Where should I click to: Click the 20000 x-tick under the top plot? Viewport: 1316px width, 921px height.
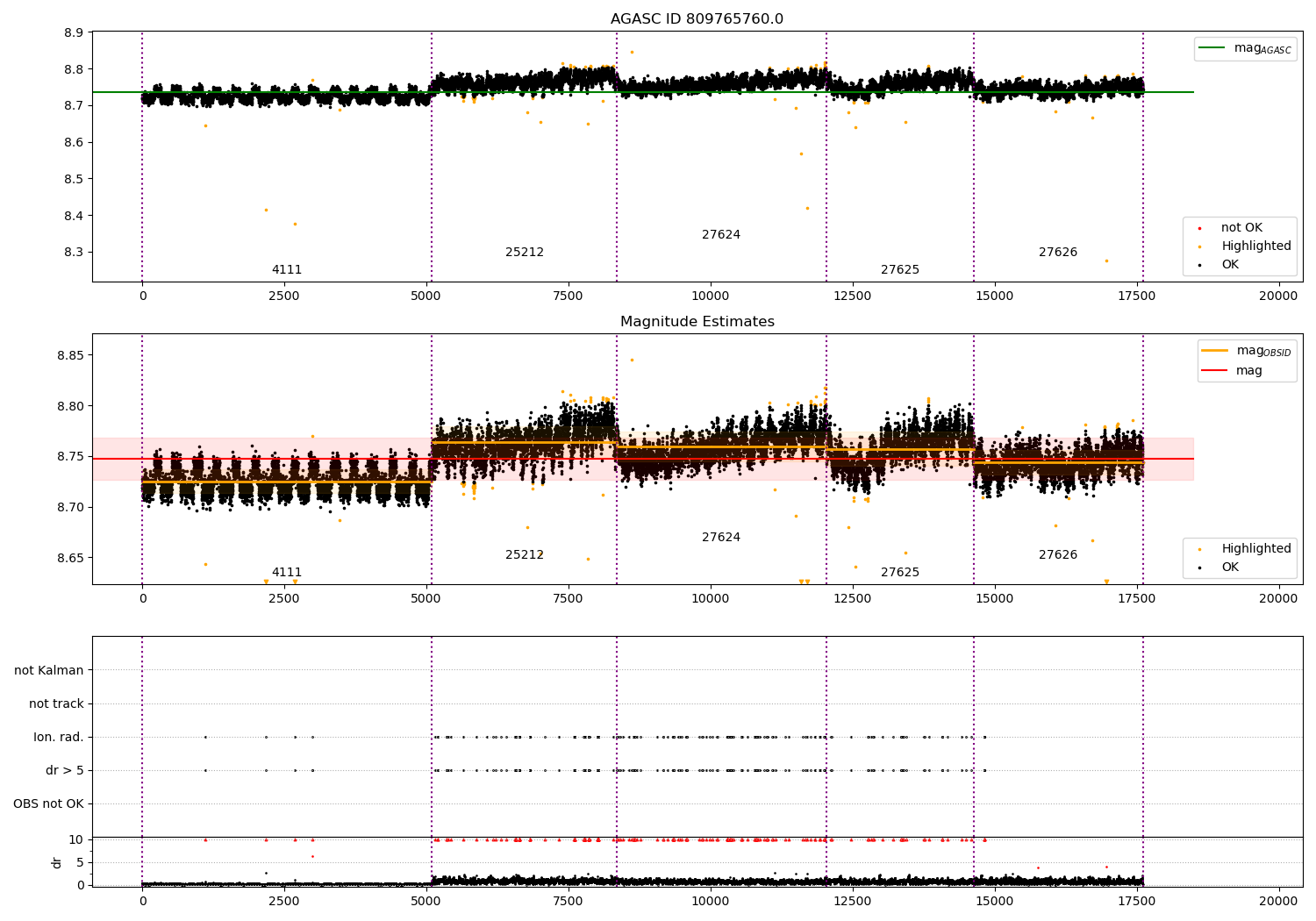coord(1278,296)
